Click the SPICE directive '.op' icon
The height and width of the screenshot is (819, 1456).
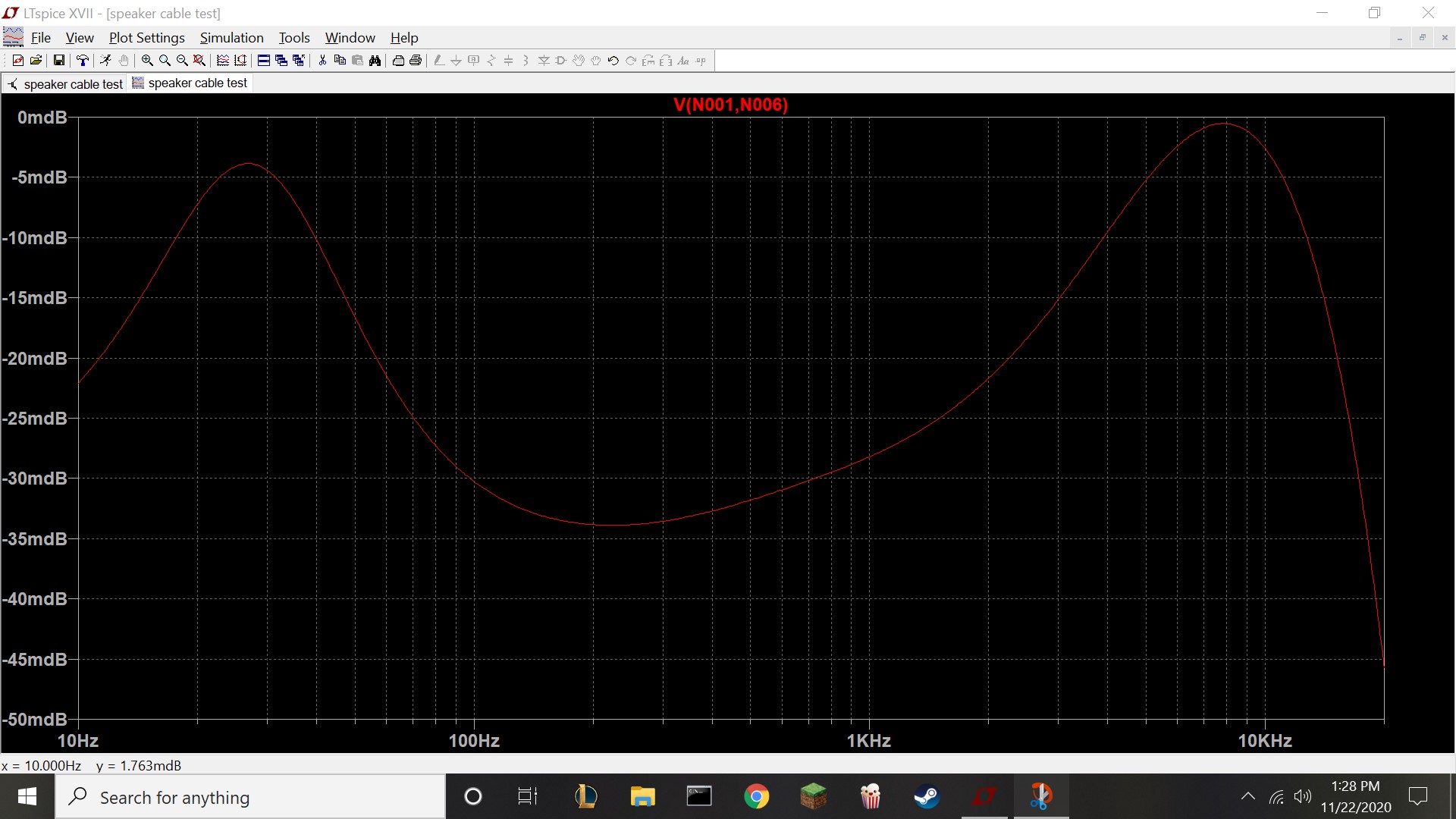[701, 61]
